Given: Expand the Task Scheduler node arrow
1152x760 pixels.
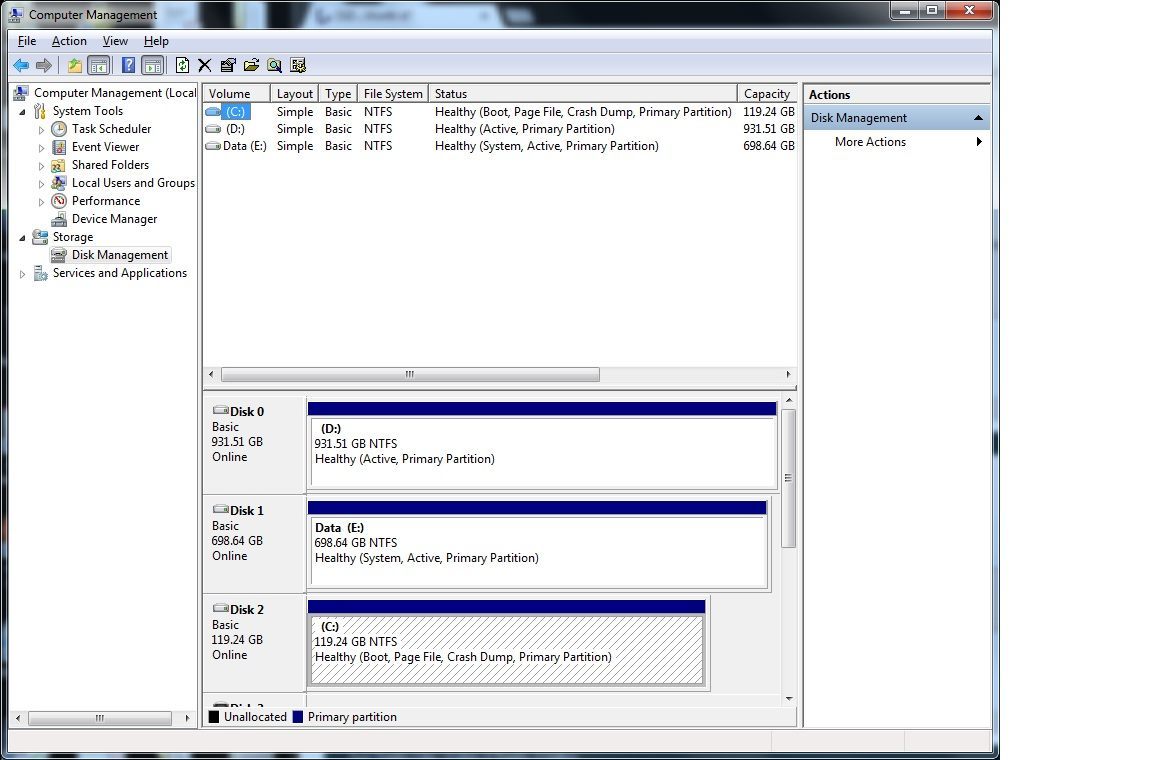Looking at the screenshot, I should coord(41,129).
